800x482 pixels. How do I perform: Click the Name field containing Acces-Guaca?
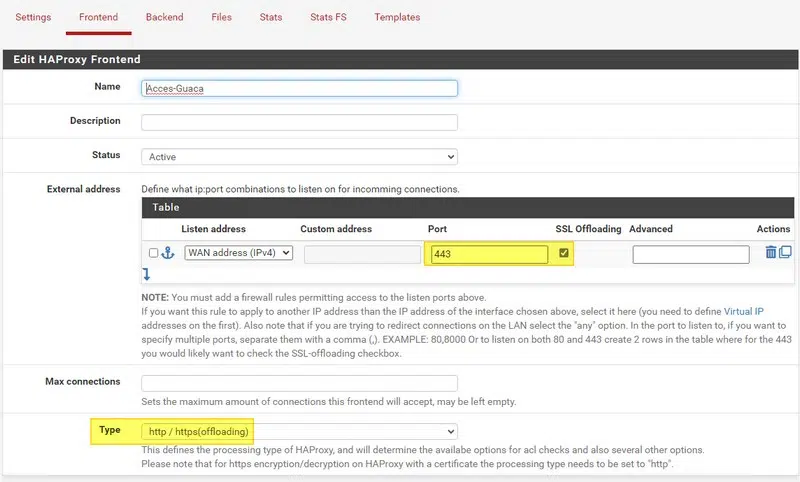click(299, 88)
